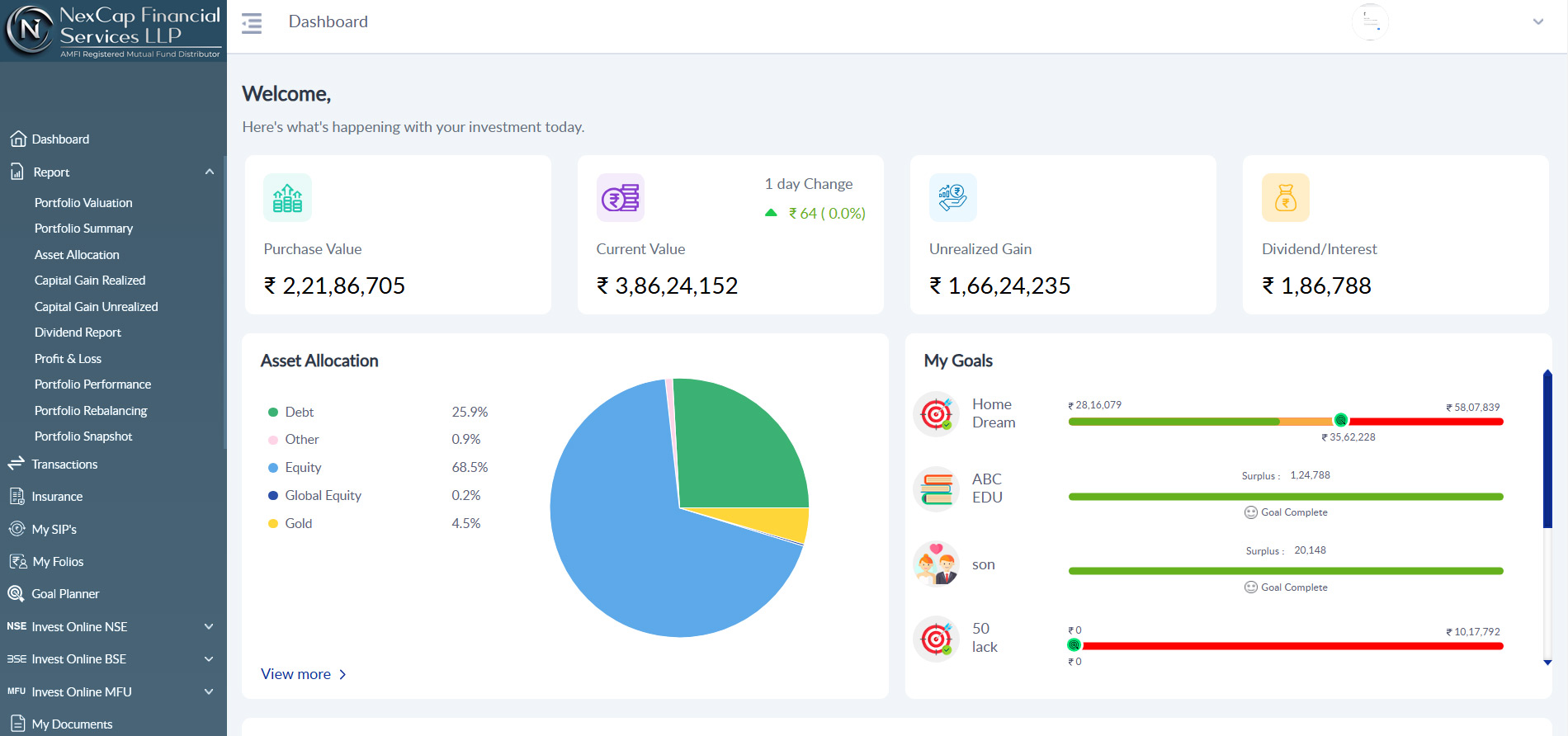
Task: Click the Unrealized Gain hand icon
Action: [x=953, y=198]
